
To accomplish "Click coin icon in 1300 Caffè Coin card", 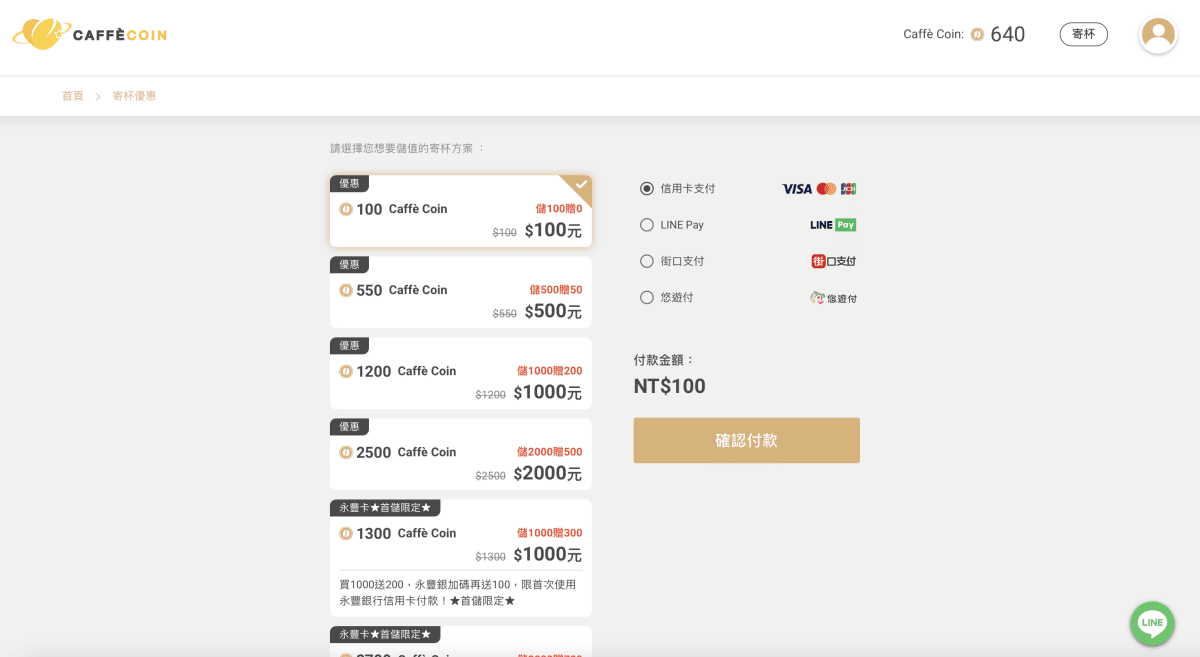I will pos(346,533).
